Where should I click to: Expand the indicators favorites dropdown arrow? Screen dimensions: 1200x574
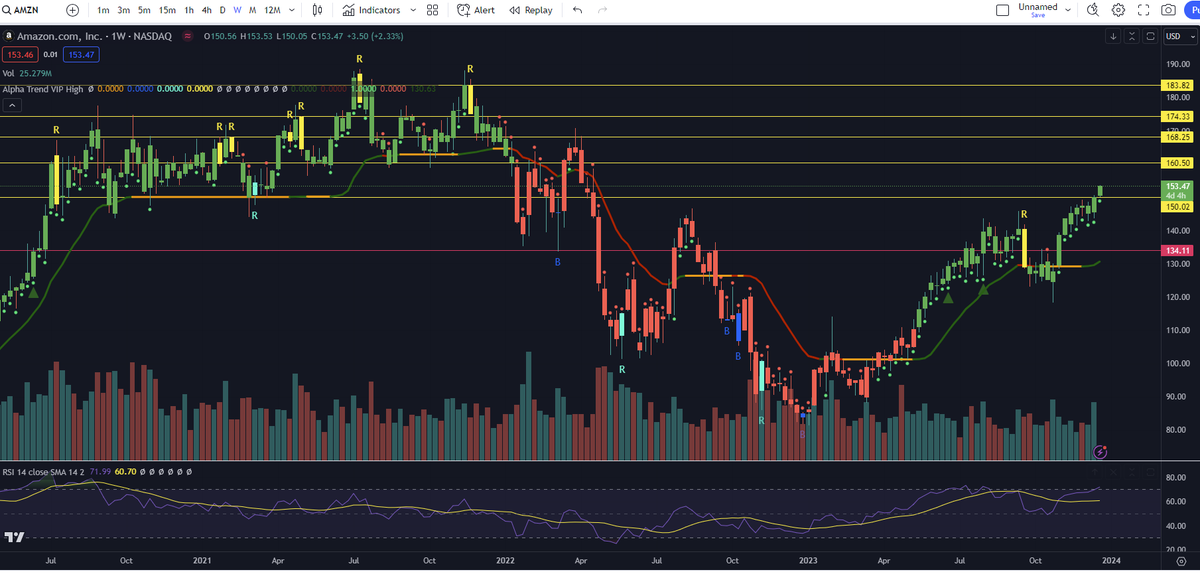tap(411, 10)
